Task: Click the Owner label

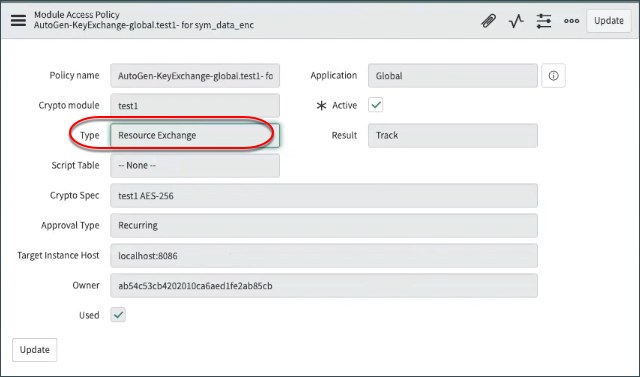Action: click(86, 285)
